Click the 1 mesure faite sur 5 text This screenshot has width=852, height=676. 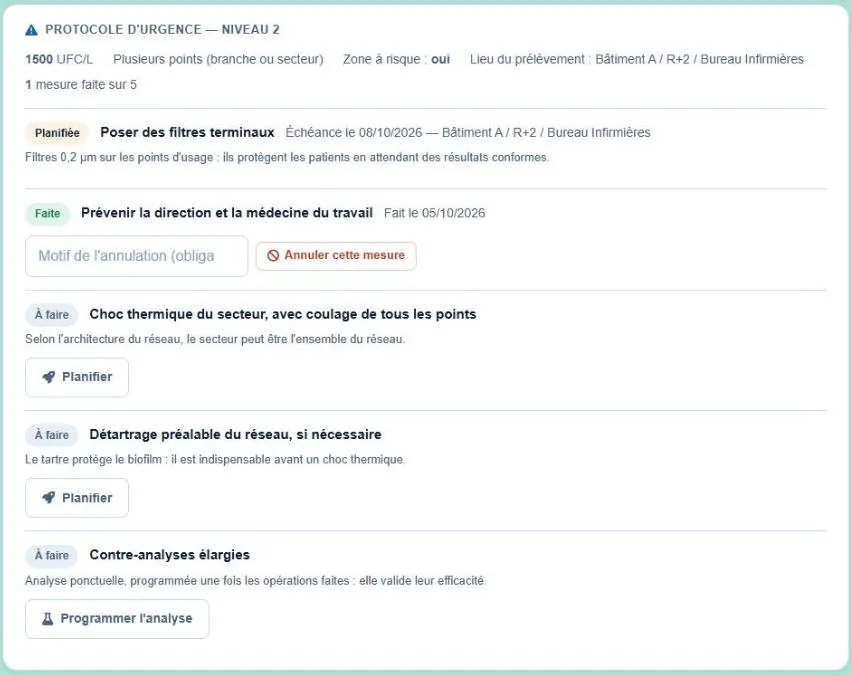pyautogui.click(x=81, y=85)
